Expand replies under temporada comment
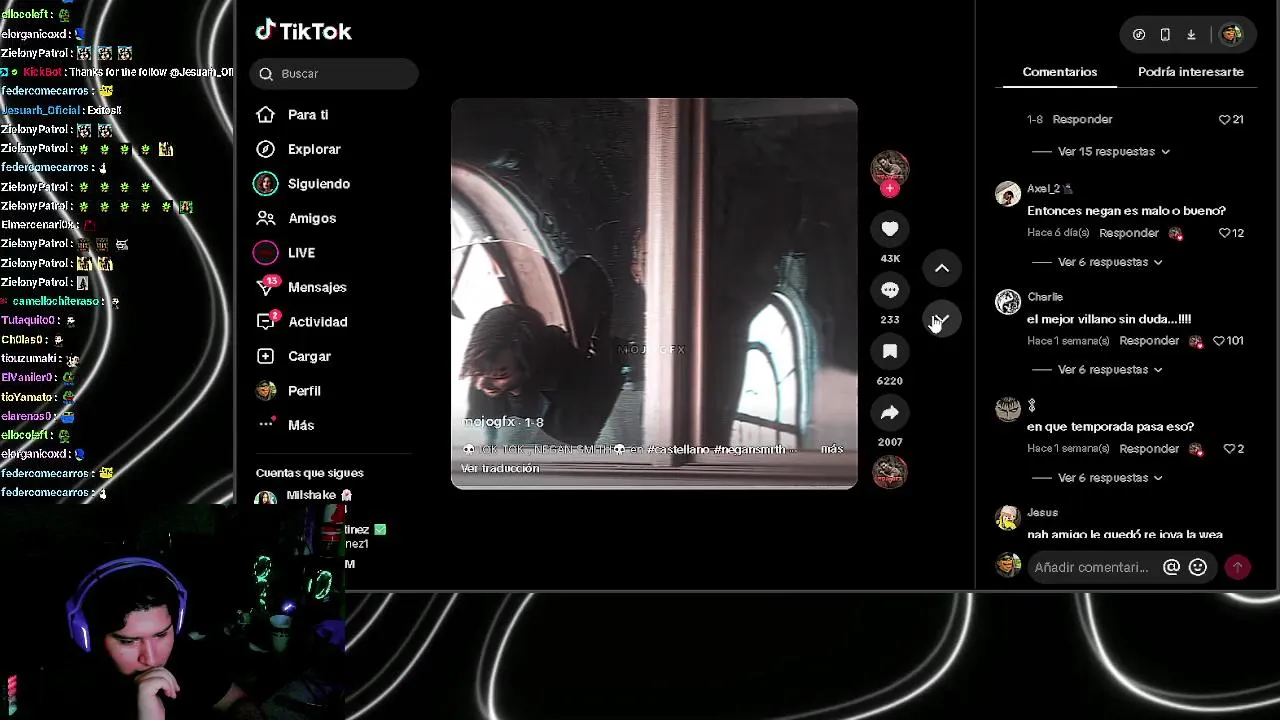The height and width of the screenshot is (720, 1280). pyautogui.click(x=1110, y=478)
